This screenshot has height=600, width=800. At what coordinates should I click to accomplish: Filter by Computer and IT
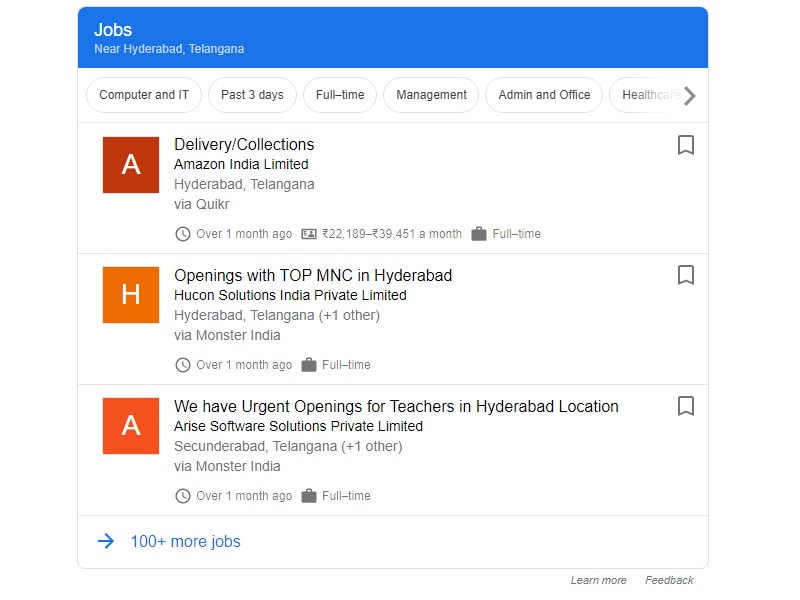144,95
